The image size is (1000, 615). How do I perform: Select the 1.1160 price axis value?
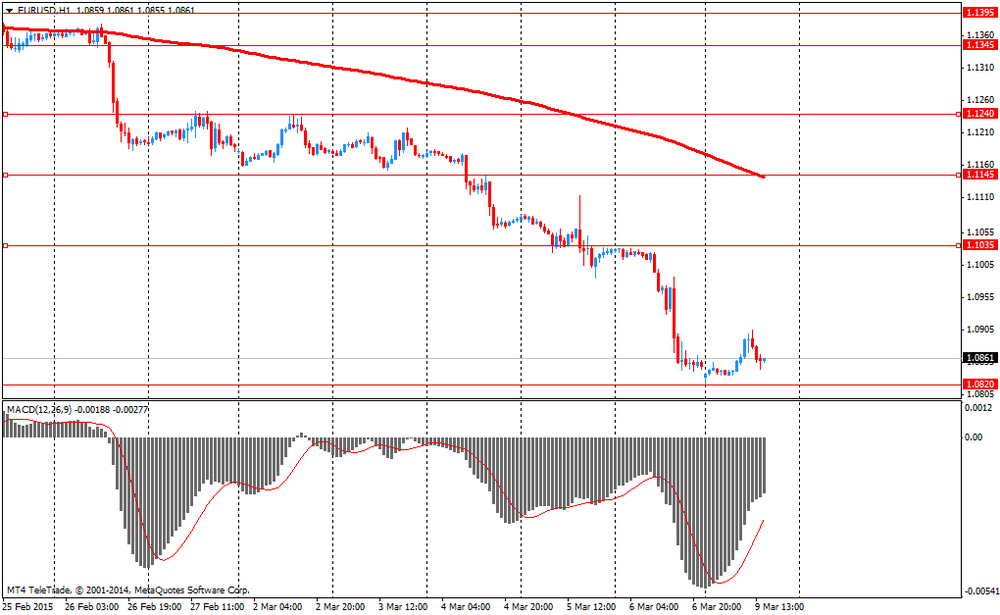point(981,165)
